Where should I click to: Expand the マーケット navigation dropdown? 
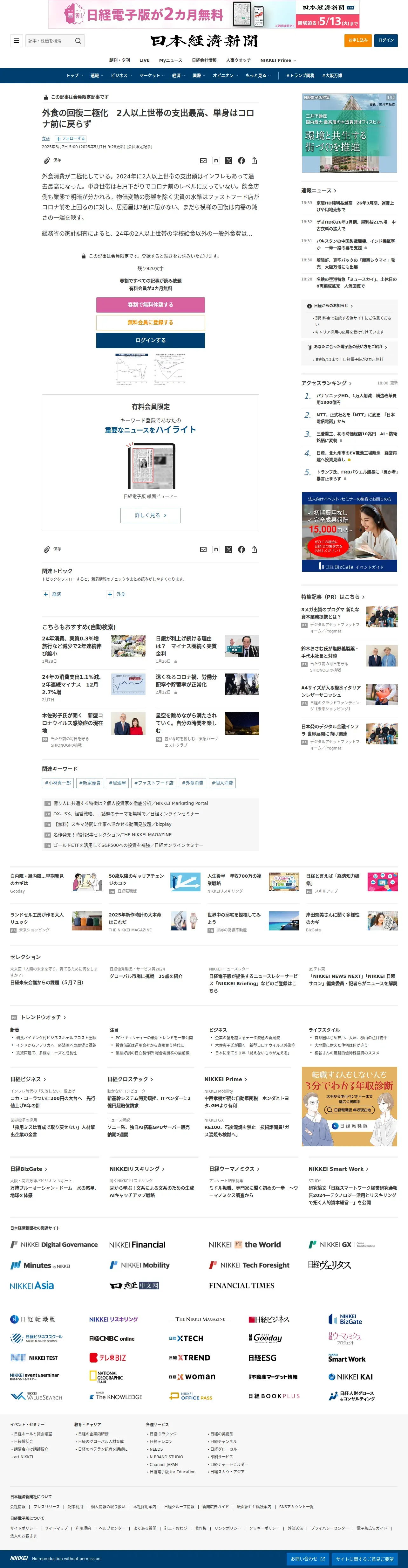pyautogui.click(x=151, y=75)
